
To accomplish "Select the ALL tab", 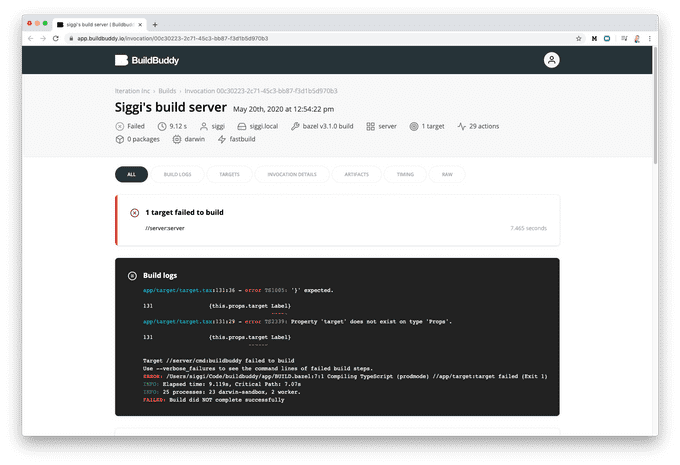I will 131,174.
